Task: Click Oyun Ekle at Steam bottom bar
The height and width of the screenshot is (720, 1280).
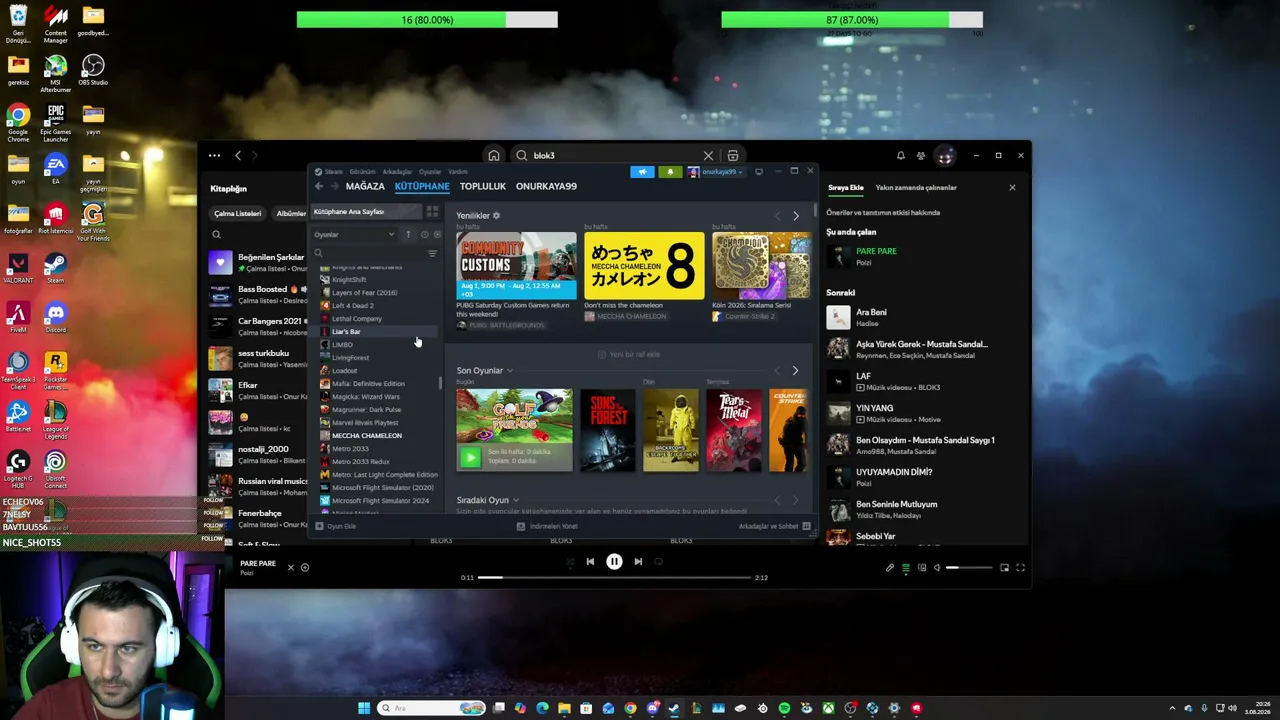Action: (x=336, y=526)
